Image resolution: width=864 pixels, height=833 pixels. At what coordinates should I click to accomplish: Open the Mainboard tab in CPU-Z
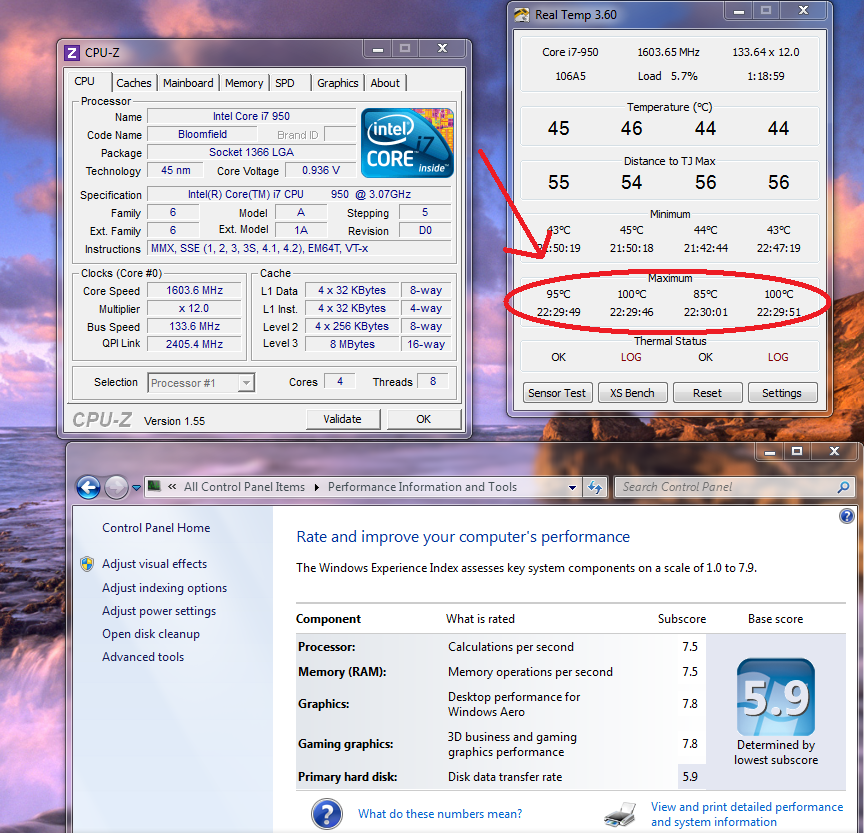coord(188,83)
